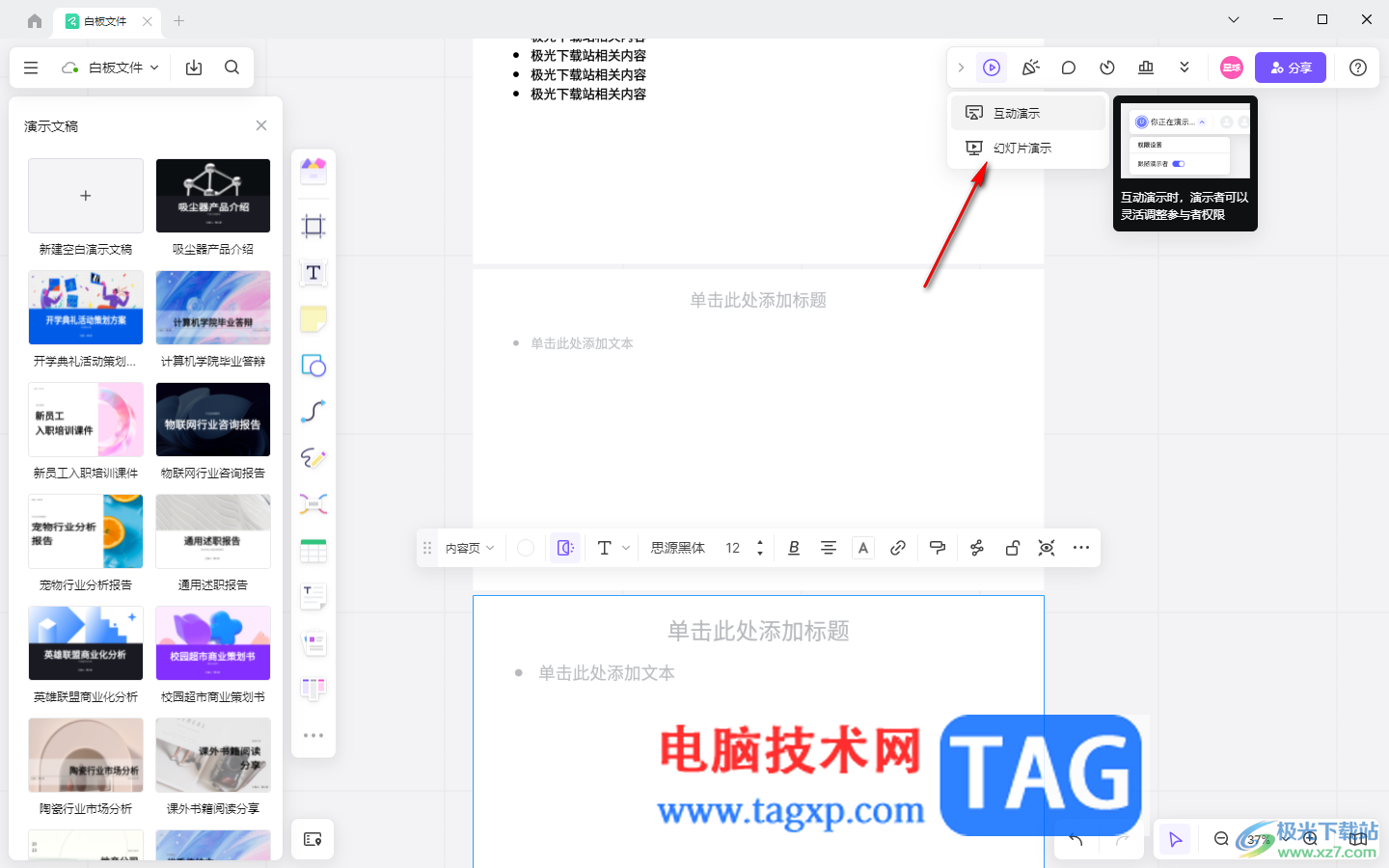This screenshot has width=1389, height=868.
Task: Select the connector line tool
Action: (313, 412)
